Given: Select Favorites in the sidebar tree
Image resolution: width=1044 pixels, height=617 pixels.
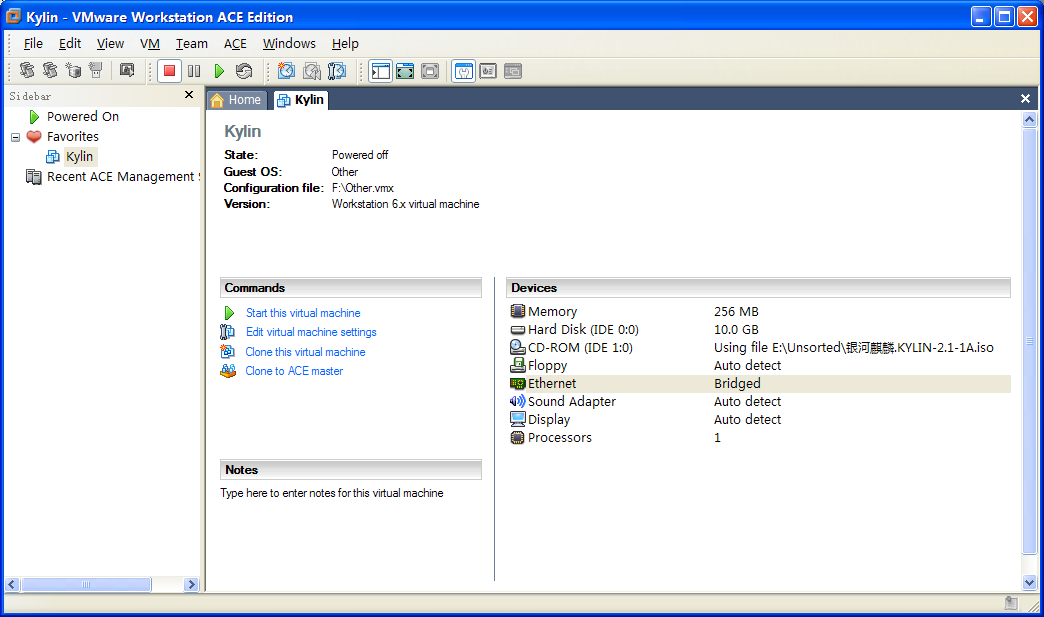Looking at the screenshot, I should point(73,136).
